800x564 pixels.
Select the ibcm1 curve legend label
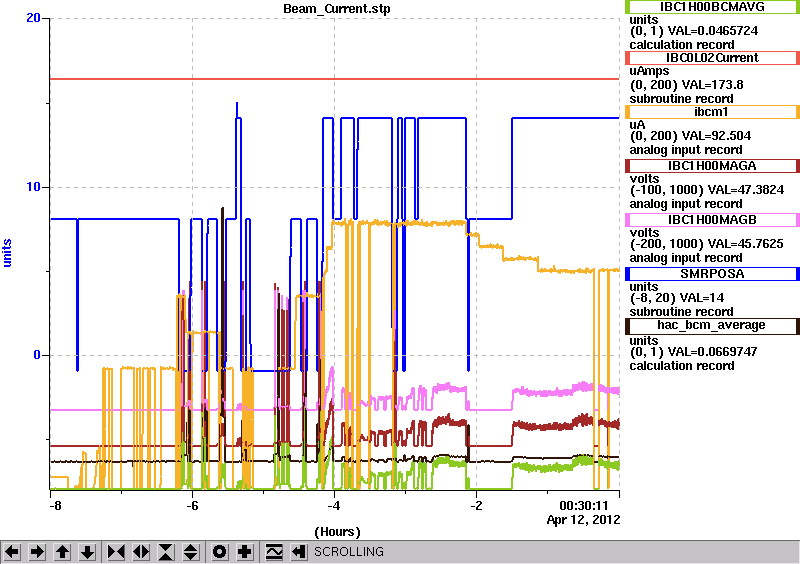point(712,112)
